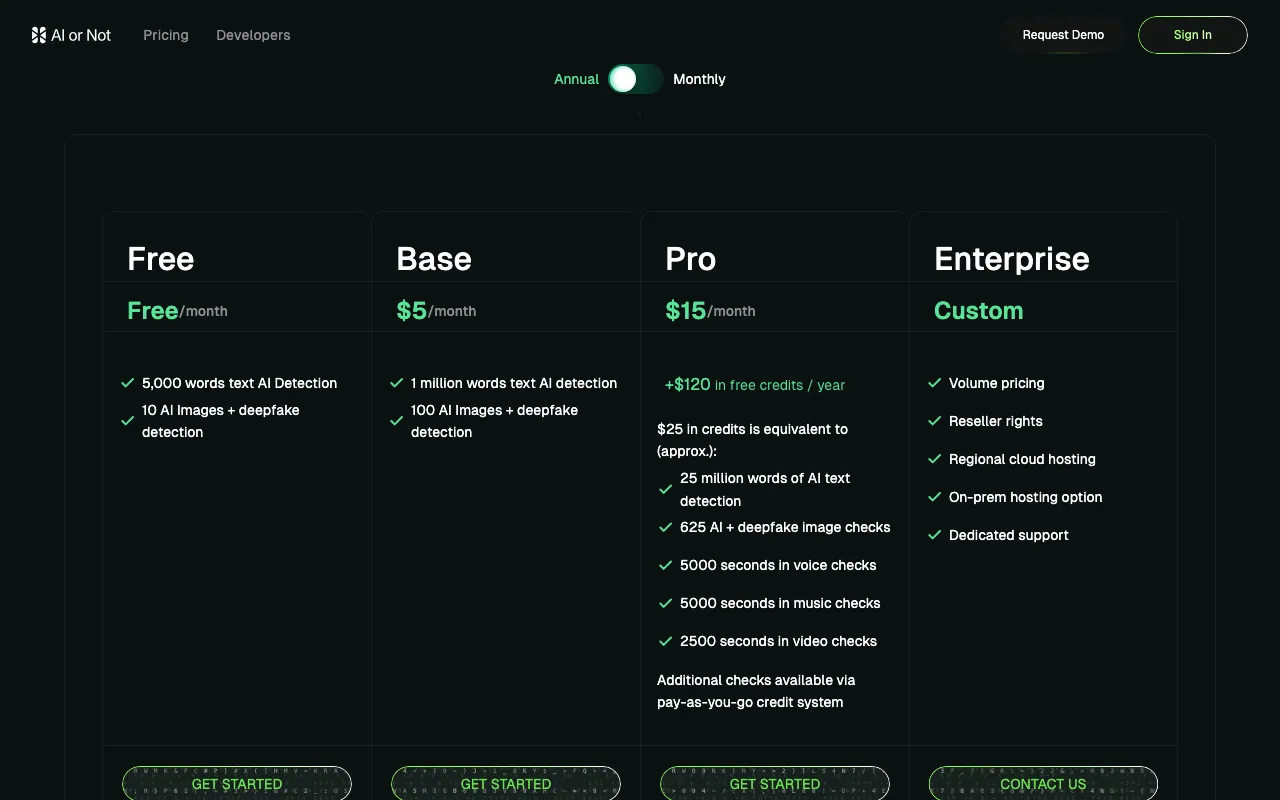The height and width of the screenshot is (800, 1280).
Task: Click checkmark beside 25 million words of AI text
Action: click(666, 489)
